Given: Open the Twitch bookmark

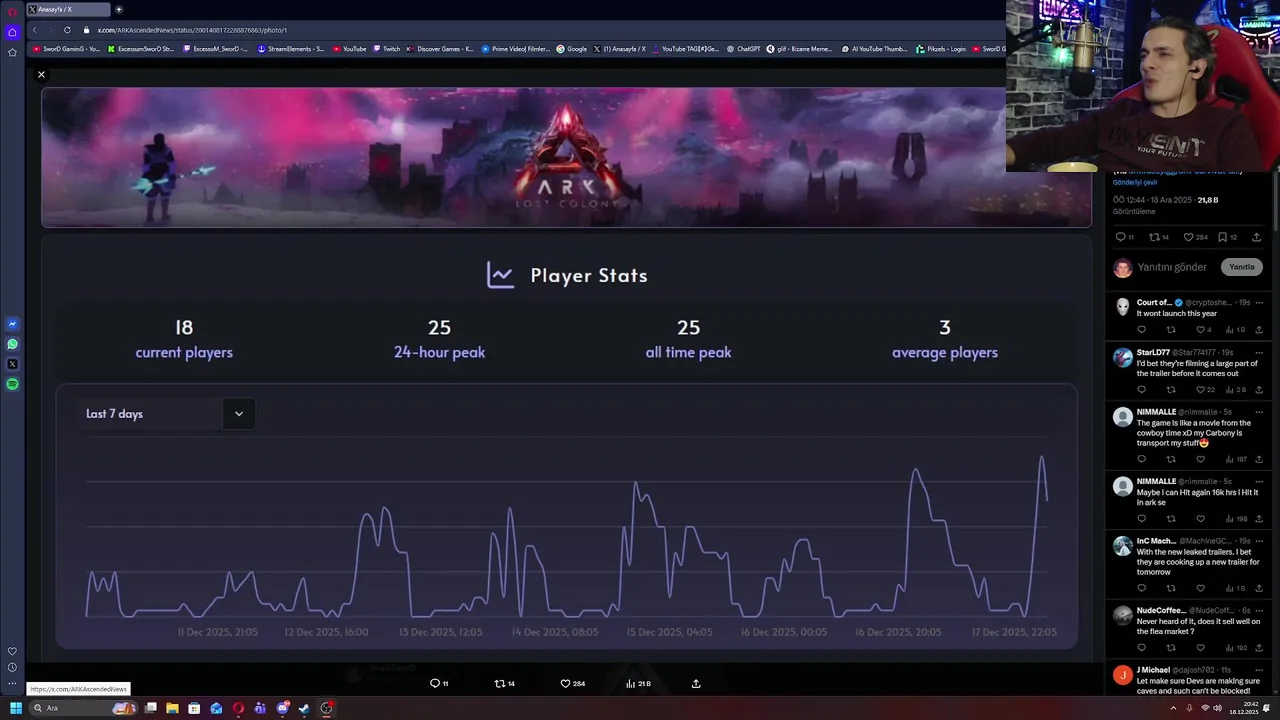Looking at the screenshot, I should [387, 48].
